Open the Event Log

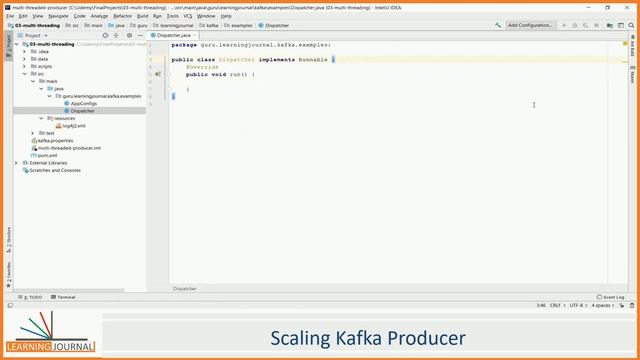611,297
